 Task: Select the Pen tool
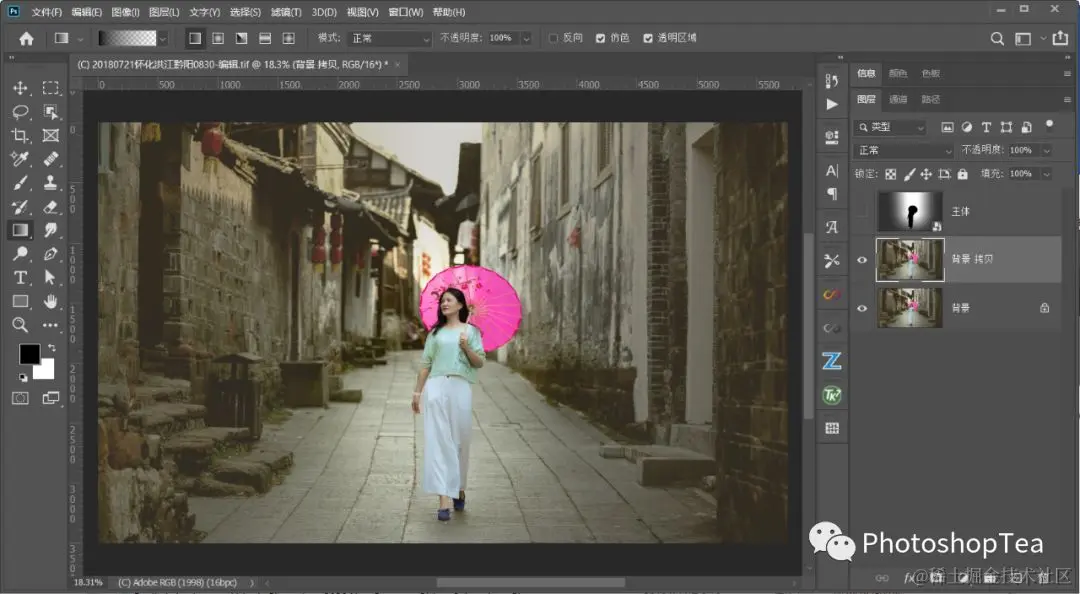50,254
